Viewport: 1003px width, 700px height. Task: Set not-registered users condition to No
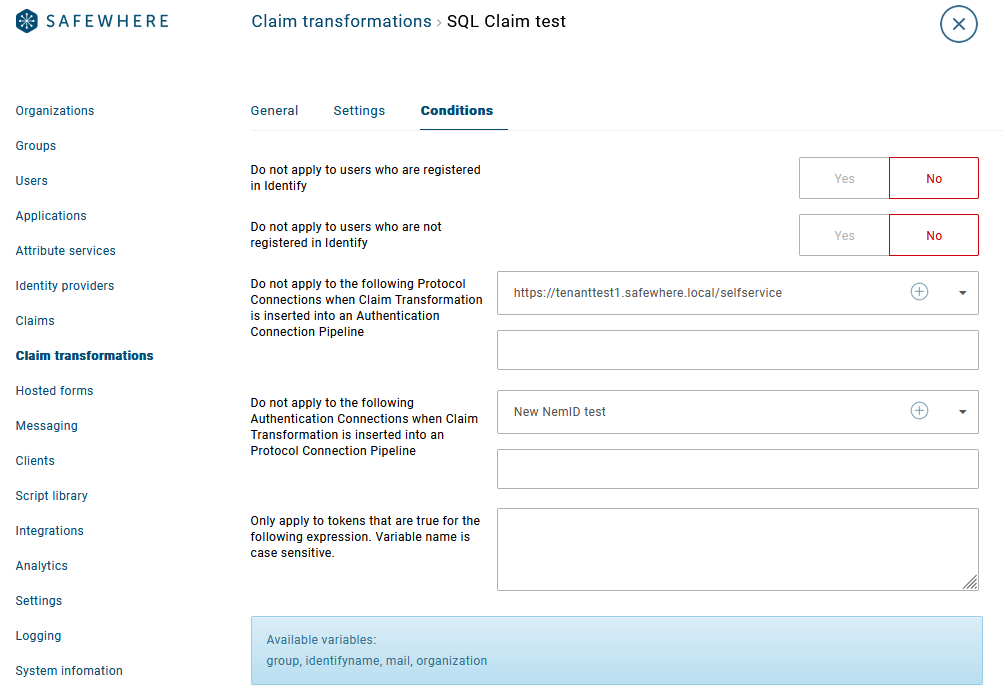pyautogui.click(x=934, y=235)
